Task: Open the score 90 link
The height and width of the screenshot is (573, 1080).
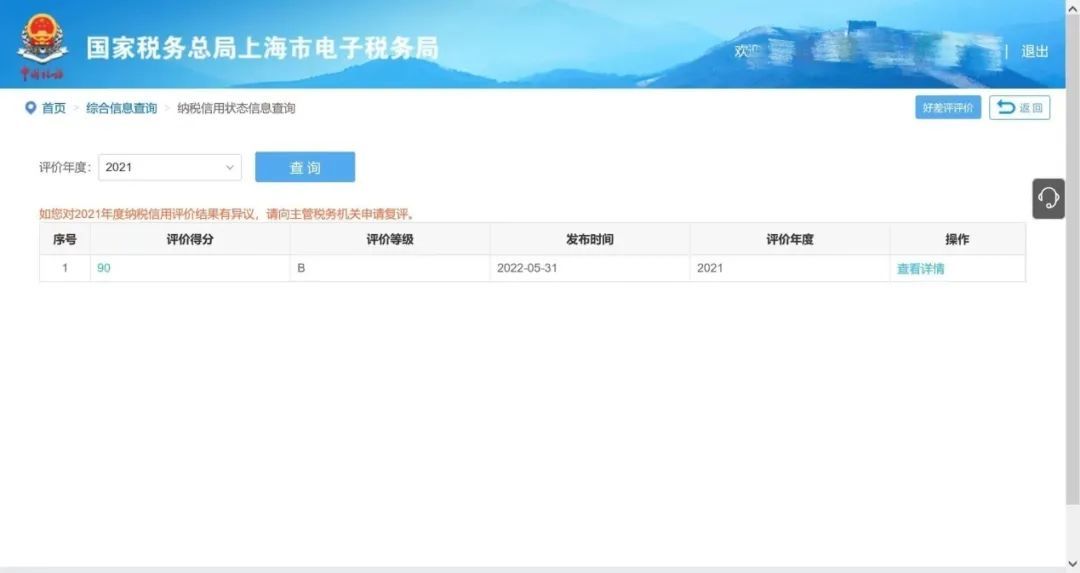Action: pyautogui.click(x=104, y=268)
